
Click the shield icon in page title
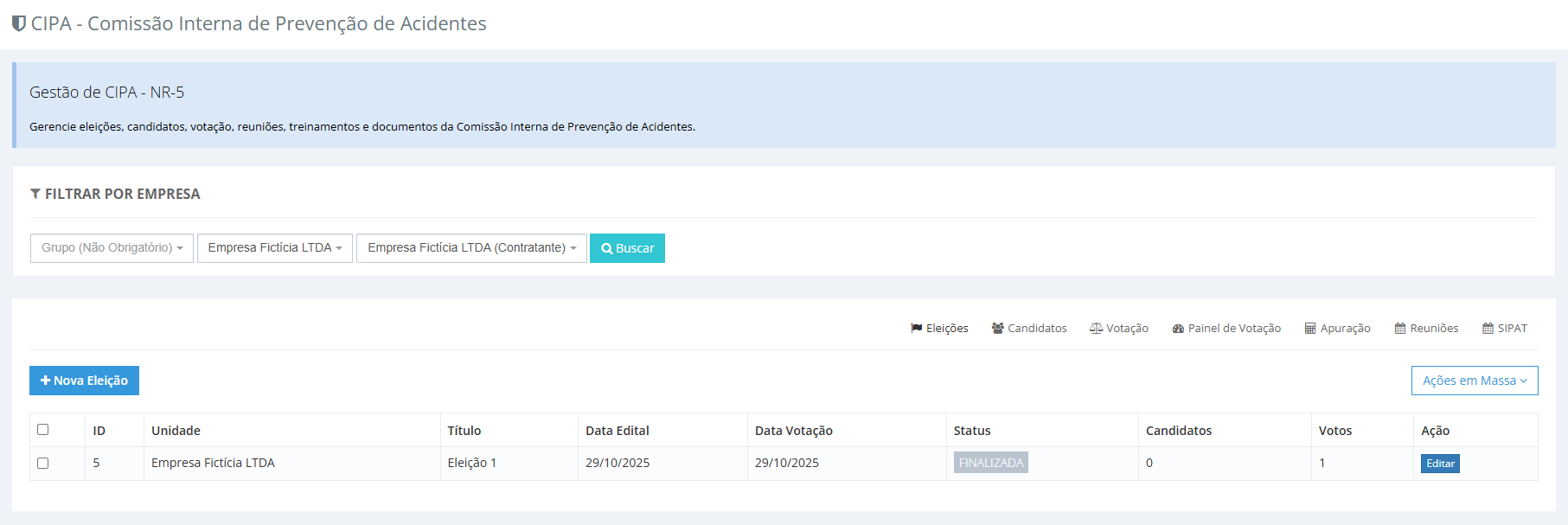pos(18,23)
